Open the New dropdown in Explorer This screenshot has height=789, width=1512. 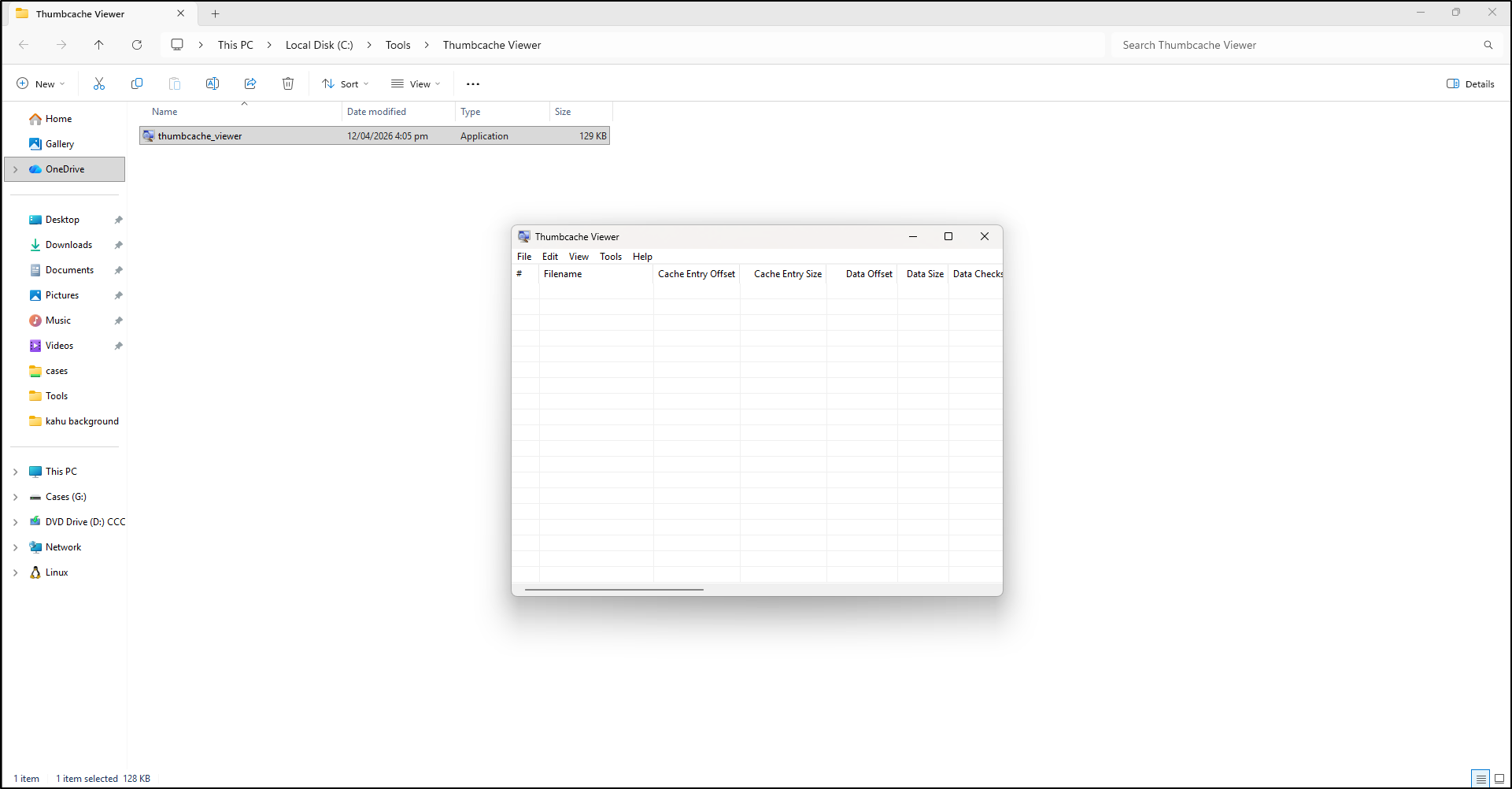point(41,83)
